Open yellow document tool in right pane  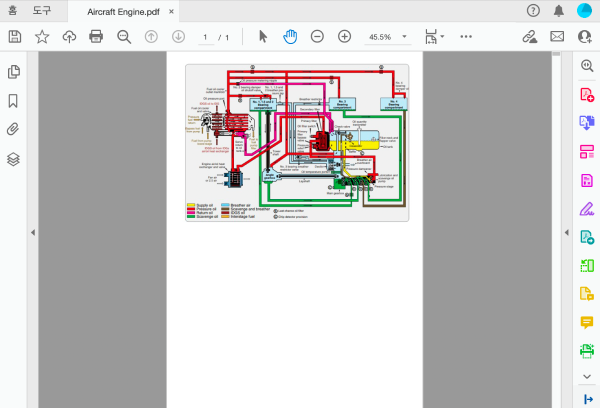(x=587, y=294)
